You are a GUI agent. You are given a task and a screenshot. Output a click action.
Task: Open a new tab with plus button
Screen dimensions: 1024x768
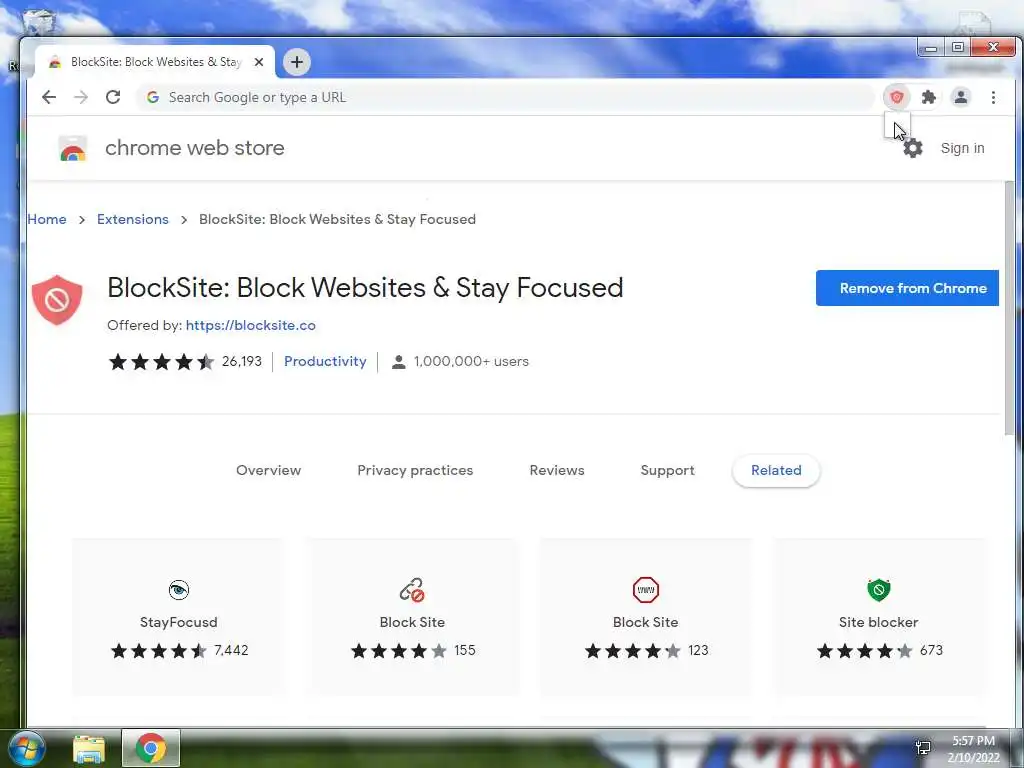(x=297, y=62)
